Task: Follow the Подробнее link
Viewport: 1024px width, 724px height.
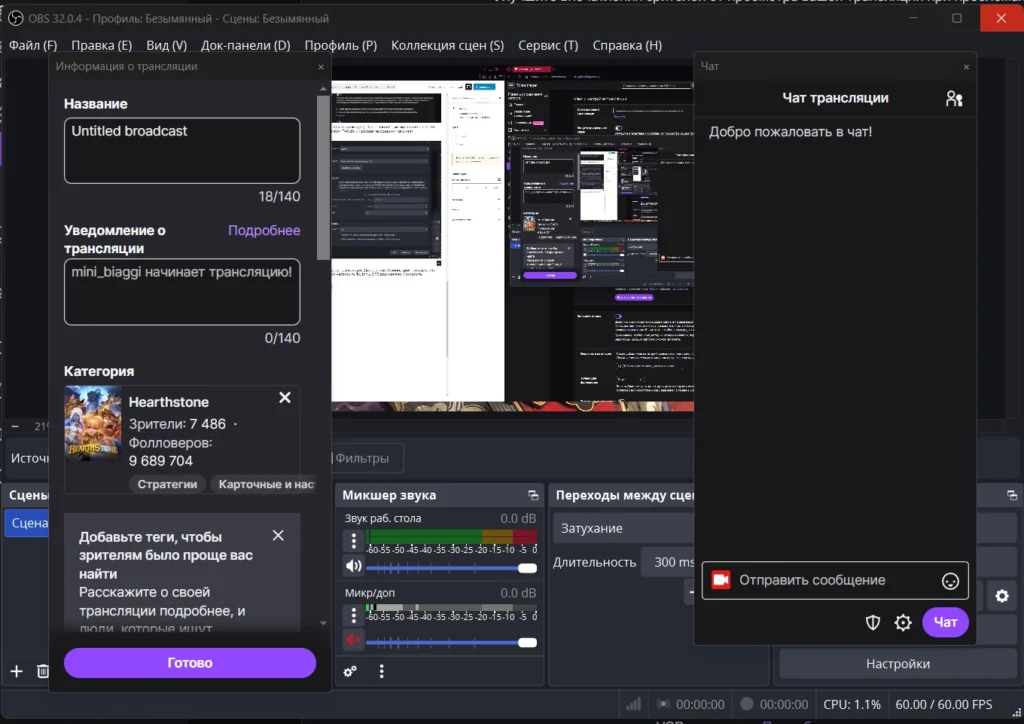Action: coord(264,230)
